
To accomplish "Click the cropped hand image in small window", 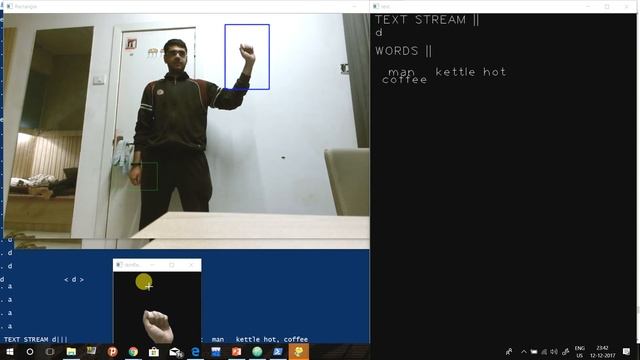I will (159, 327).
